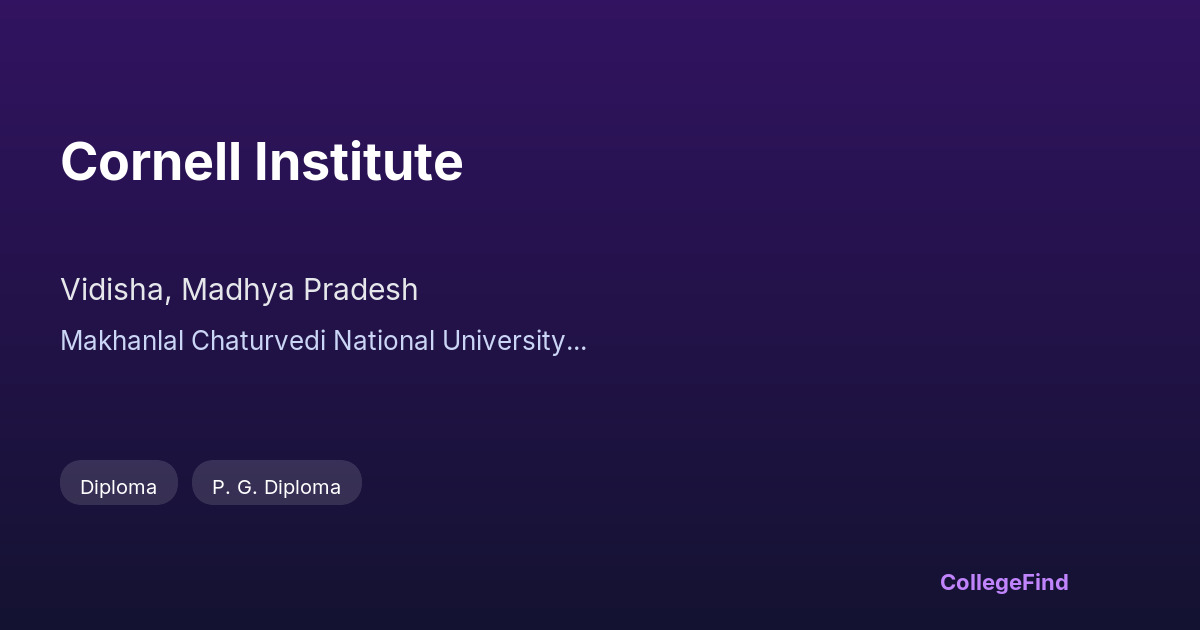
Task: Click the word University in the affiliation
Action: coord(504,341)
